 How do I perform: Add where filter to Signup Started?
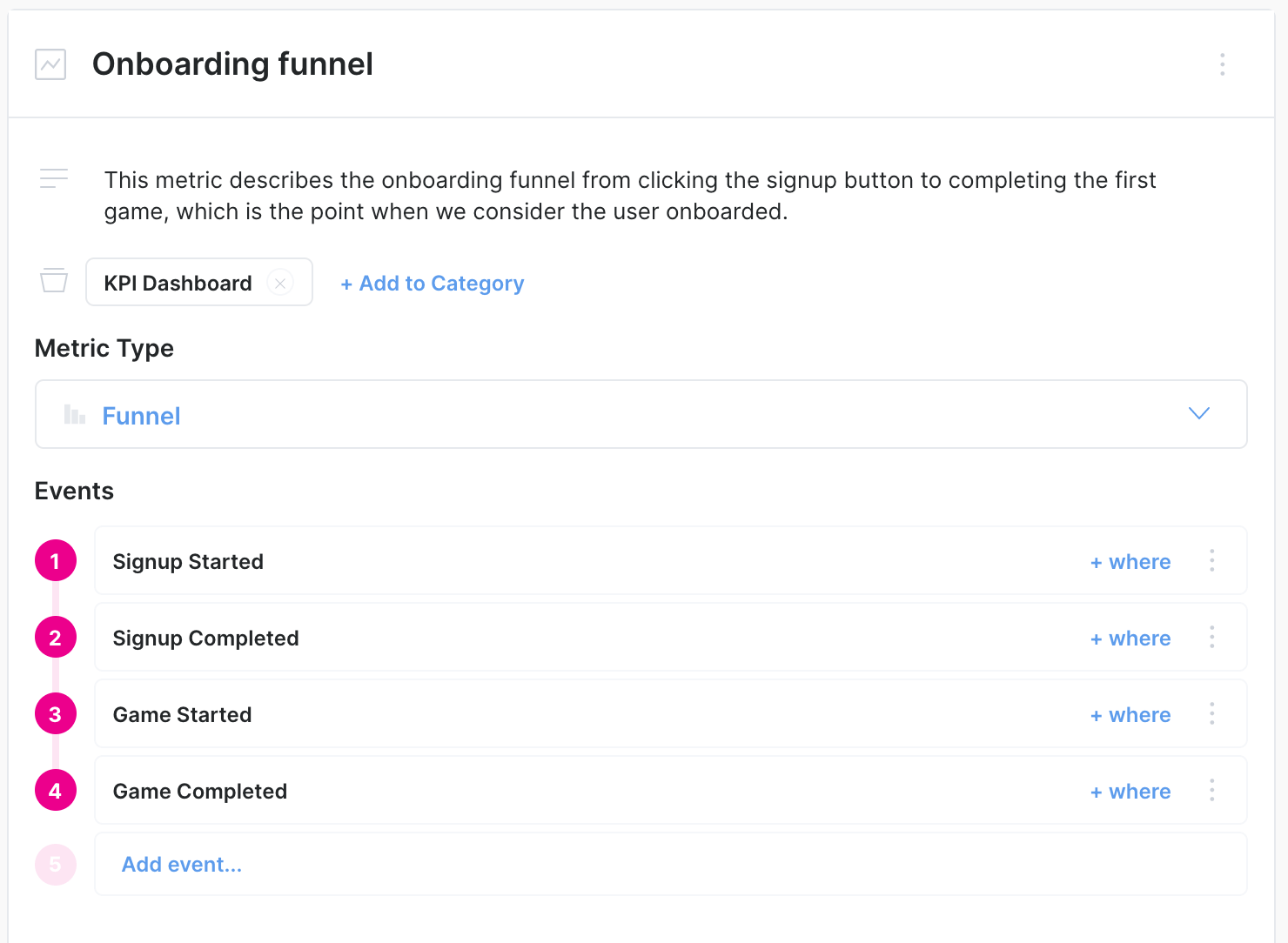[1130, 562]
